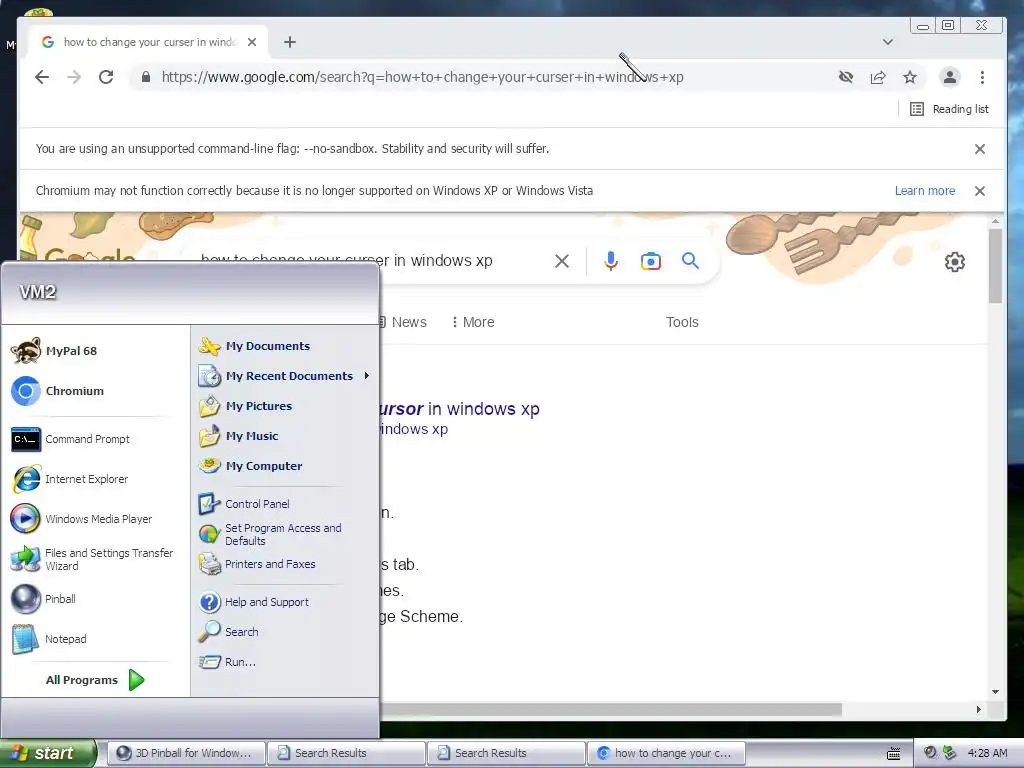The height and width of the screenshot is (768, 1024).
Task: Start Windows Media Player
Action: 82,519
